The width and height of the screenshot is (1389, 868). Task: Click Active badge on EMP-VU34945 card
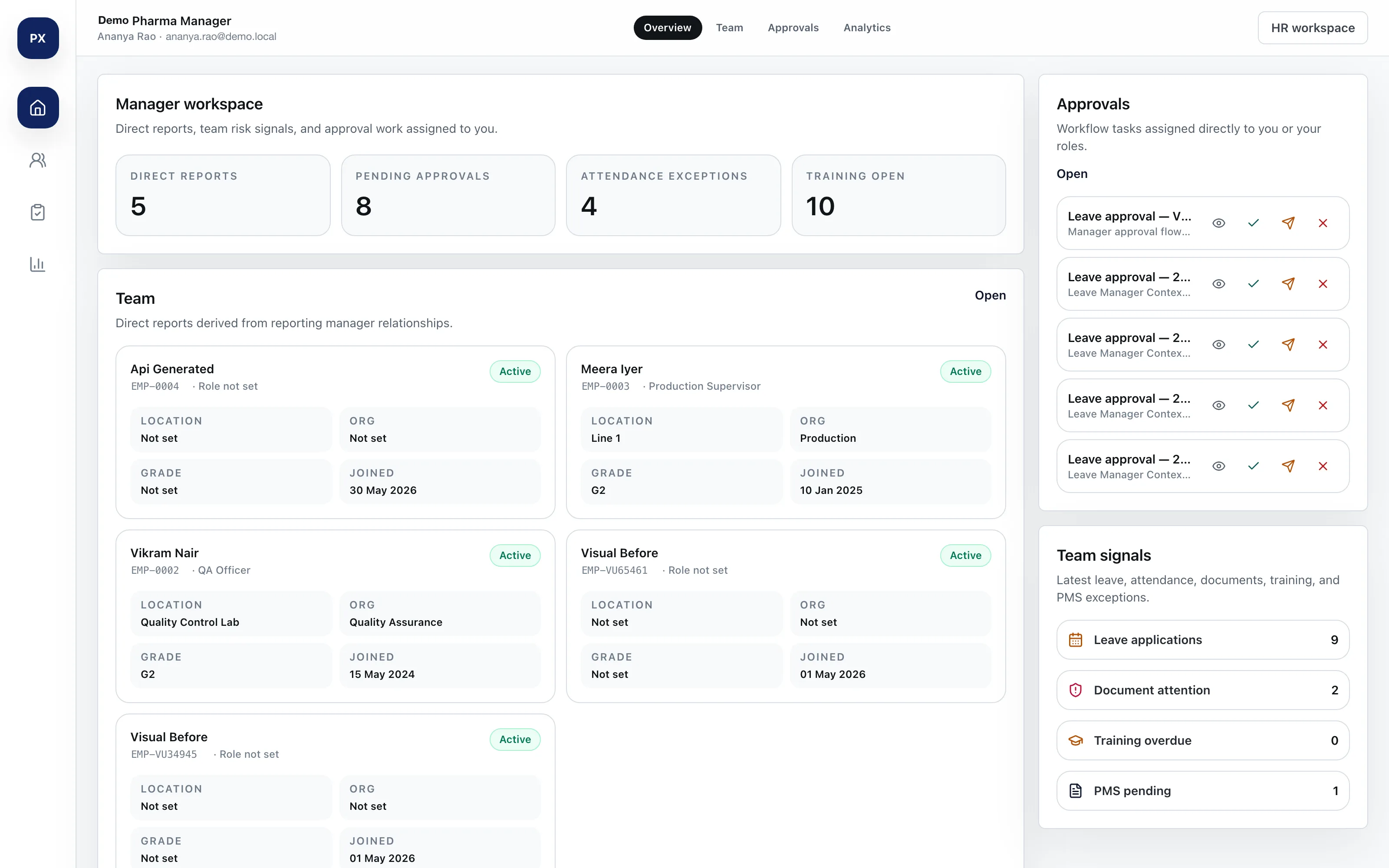(x=515, y=740)
